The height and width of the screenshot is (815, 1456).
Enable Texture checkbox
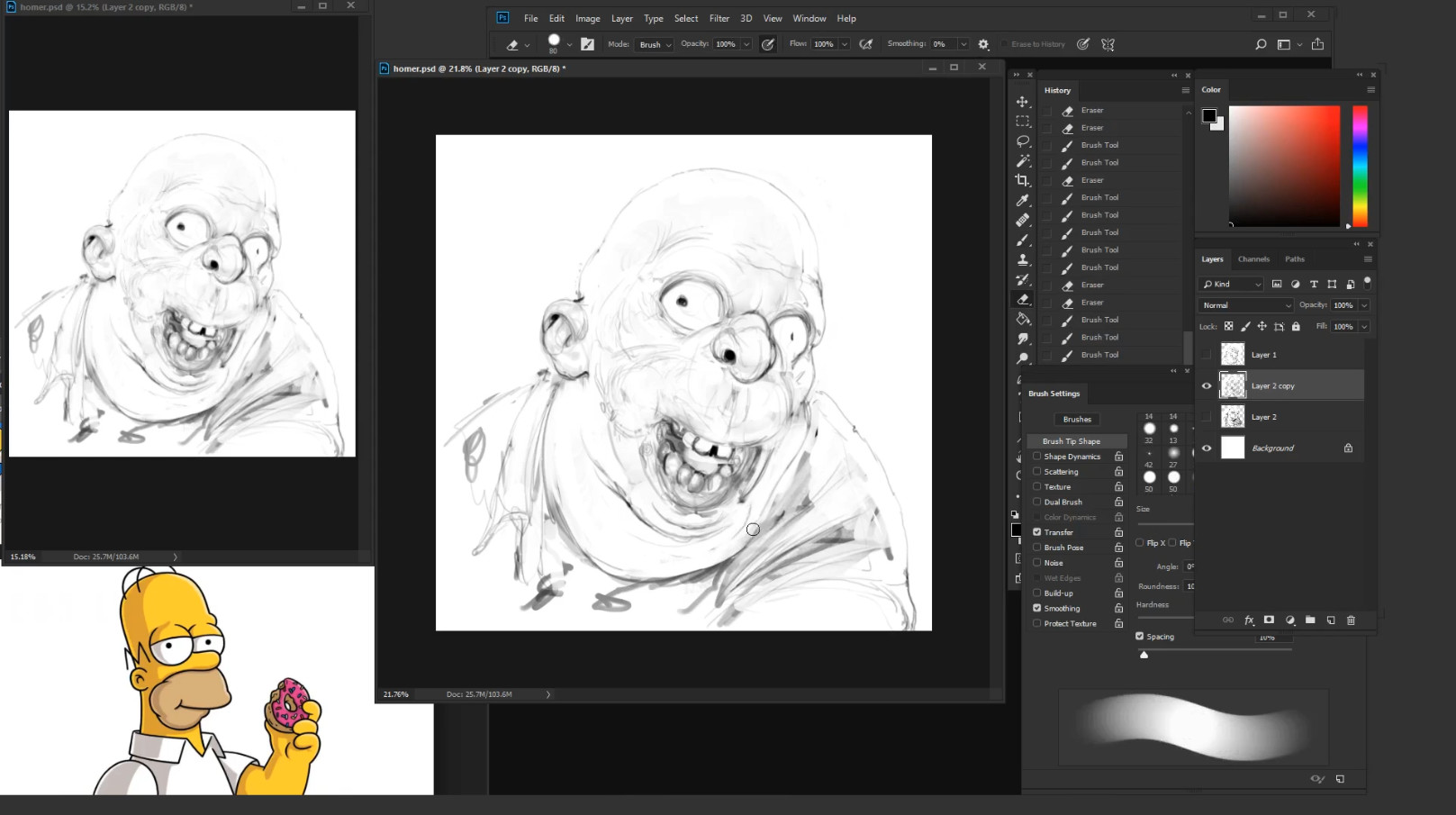pyautogui.click(x=1037, y=486)
